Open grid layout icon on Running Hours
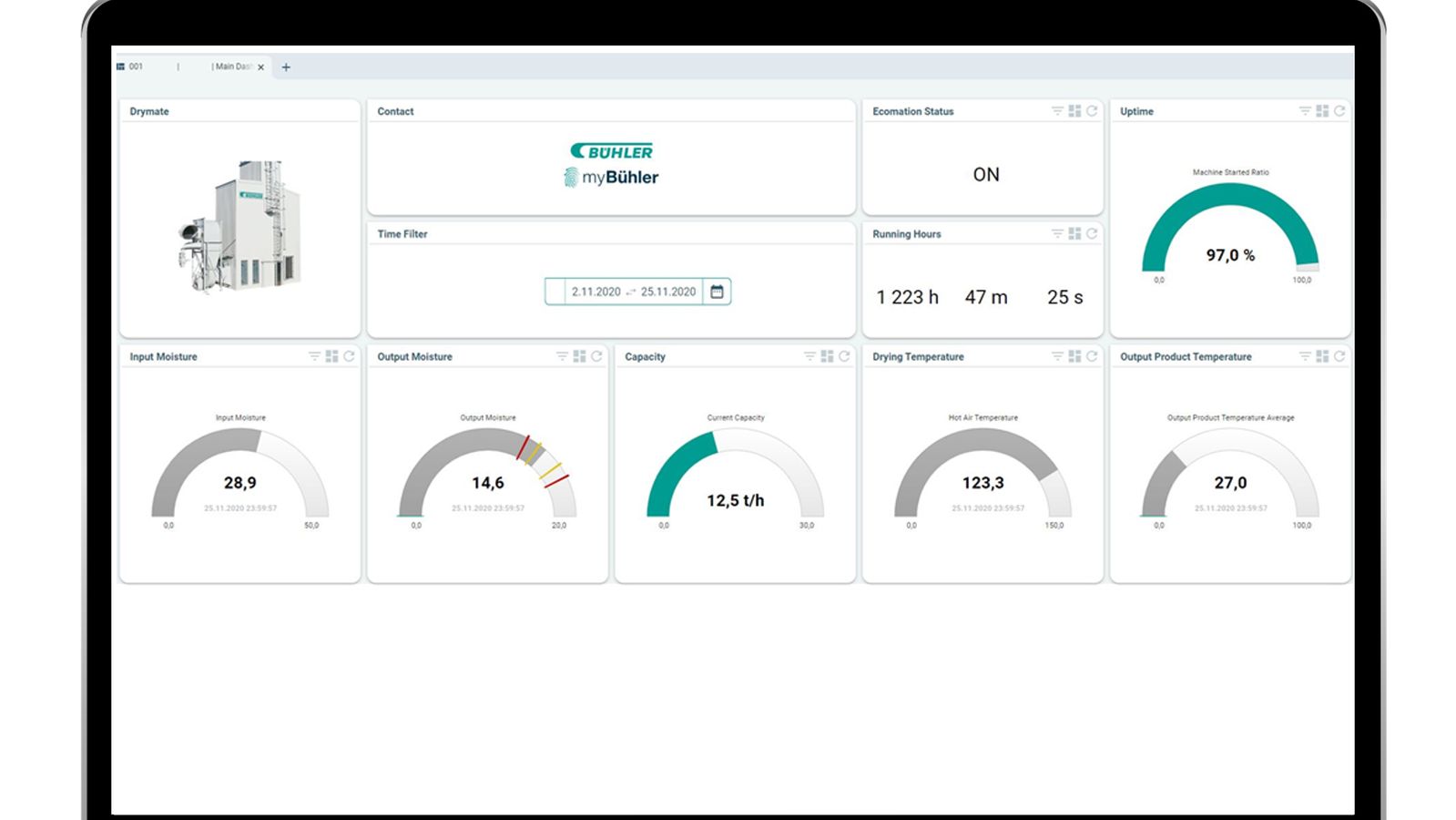1456x820 pixels. 1074,234
